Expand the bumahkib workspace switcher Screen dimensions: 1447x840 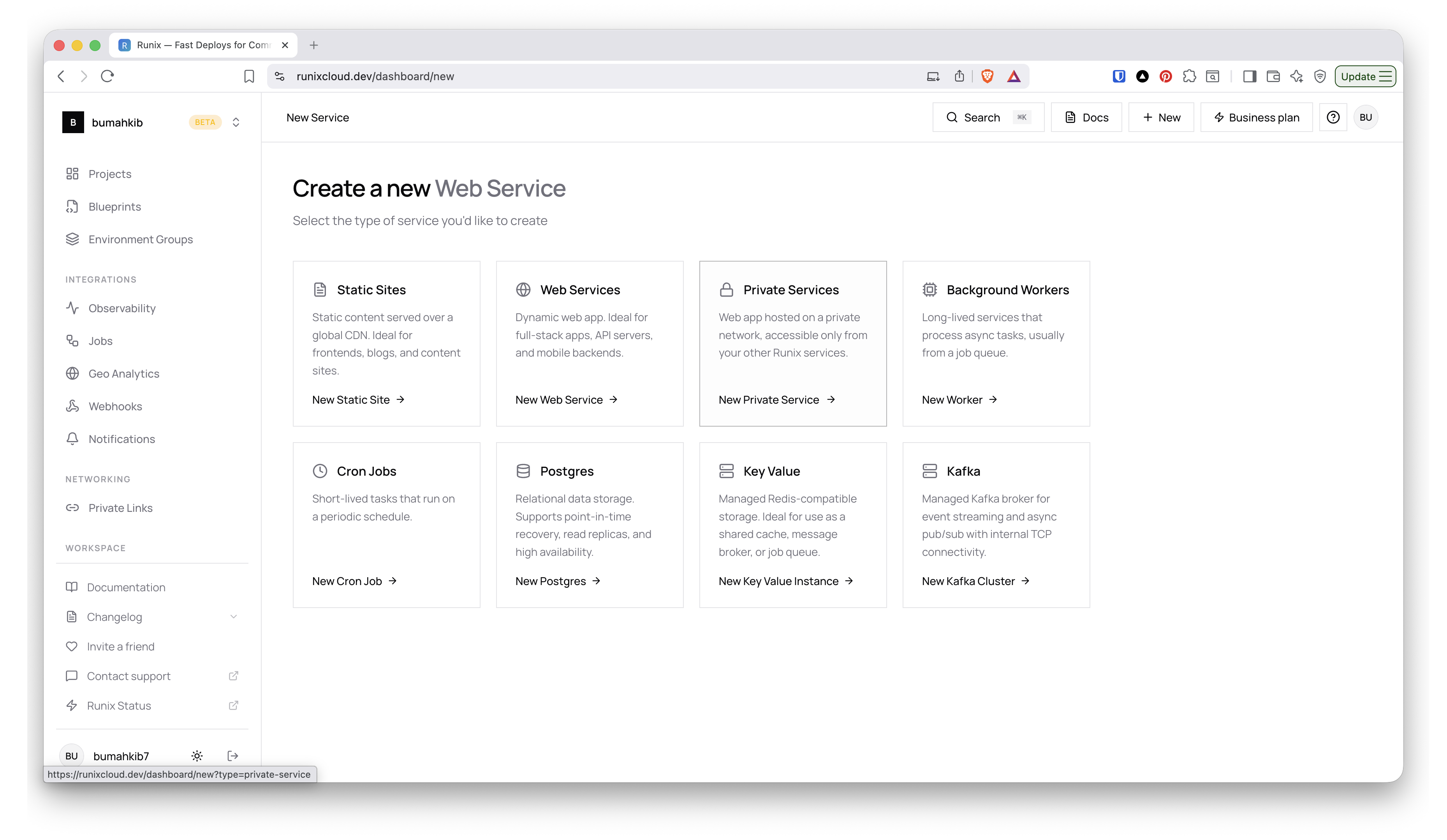point(236,122)
